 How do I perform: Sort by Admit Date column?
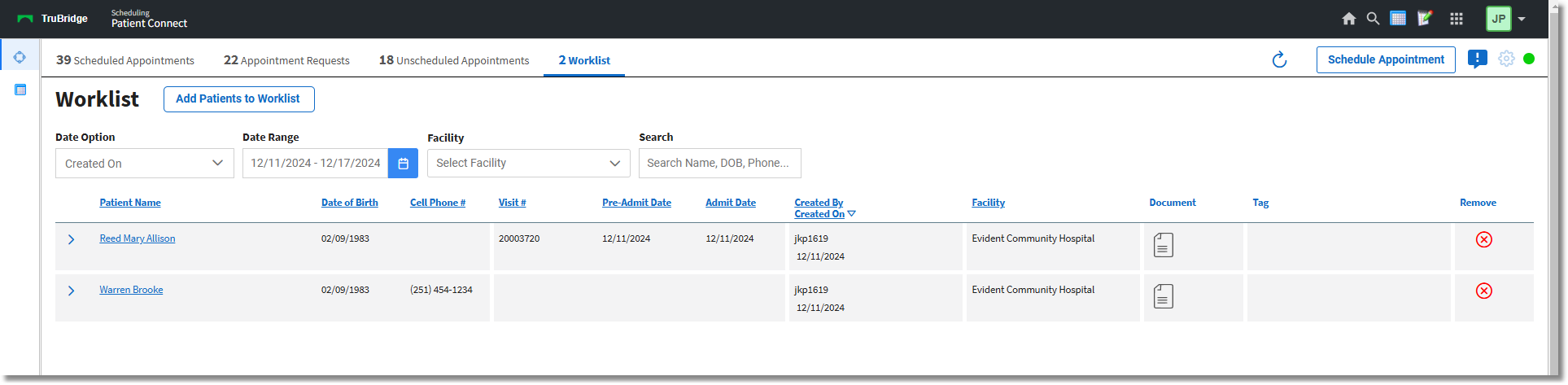point(731,203)
